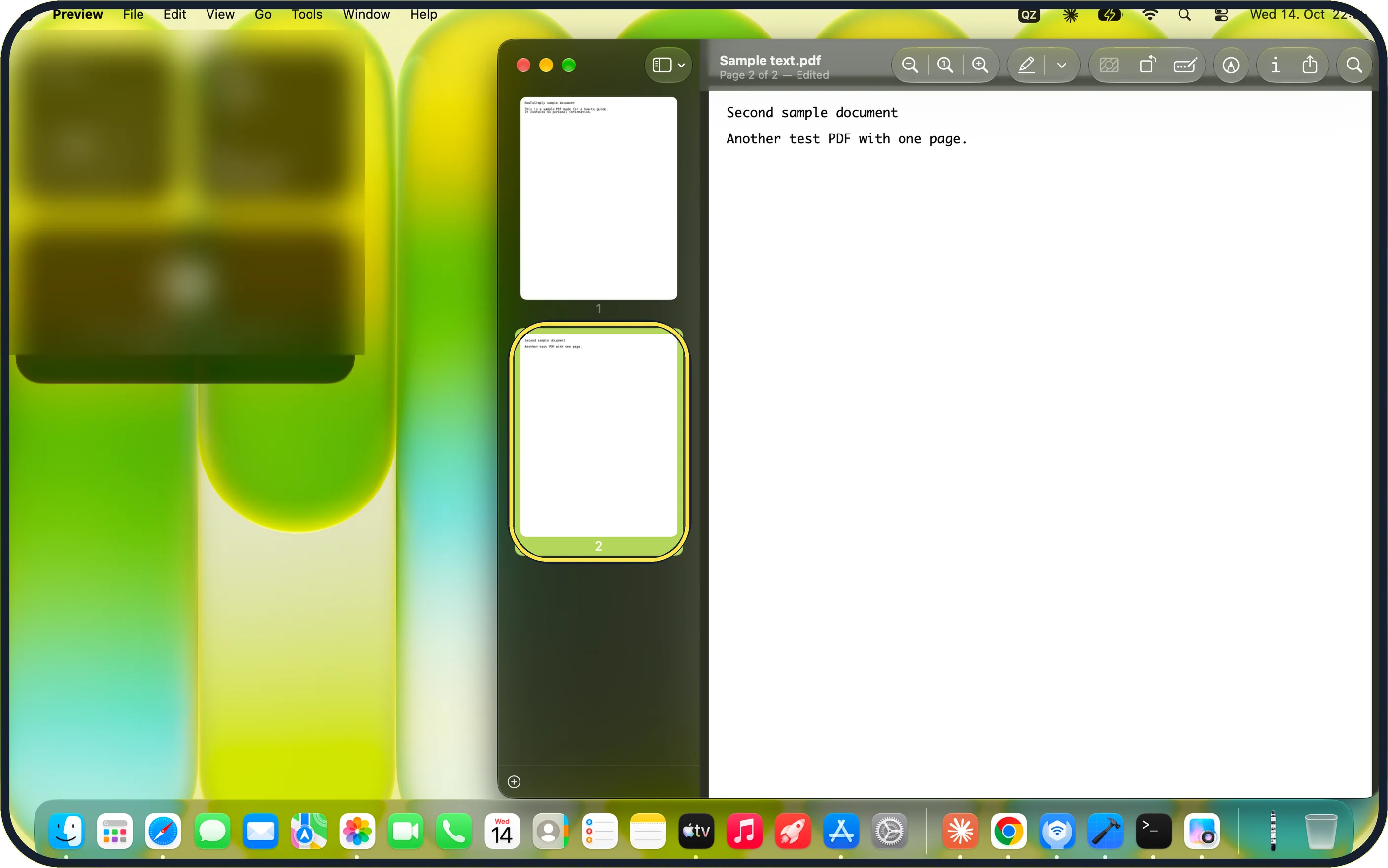Click the Search icon in Preview toolbar
This screenshot has height=868, width=1388.
coord(1354,66)
